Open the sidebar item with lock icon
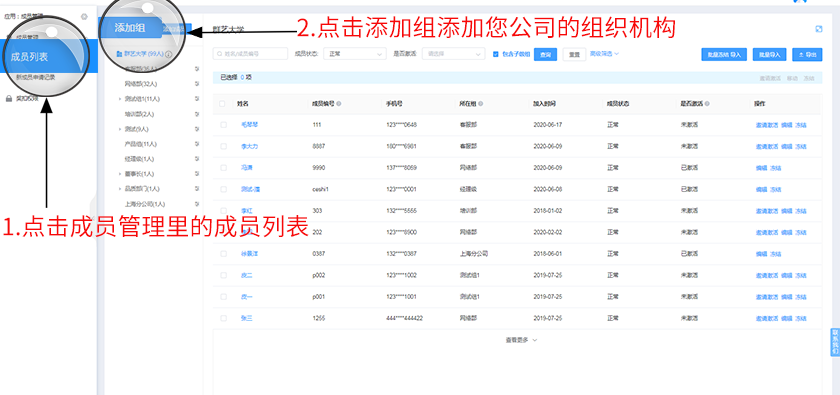This screenshot has height=395, width=840. pyautogui.click(x=21, y=99)
